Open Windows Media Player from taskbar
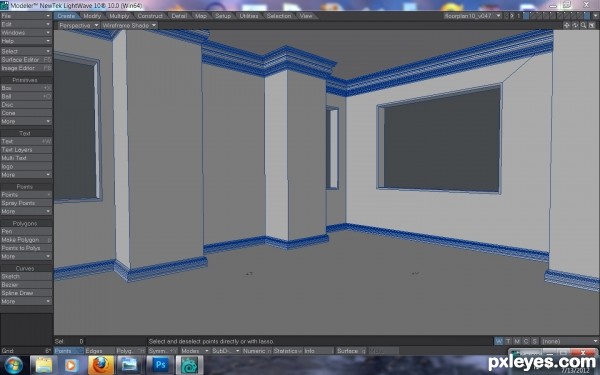The image size is (600, 375). pyautogui.click(x=71, y=365)
